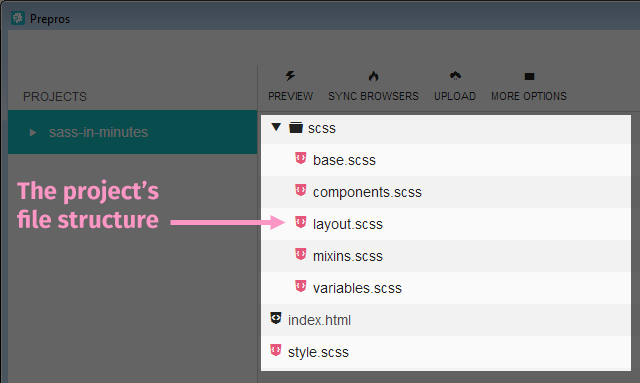Click the PROJECTS panel heading

pos(55,97)
